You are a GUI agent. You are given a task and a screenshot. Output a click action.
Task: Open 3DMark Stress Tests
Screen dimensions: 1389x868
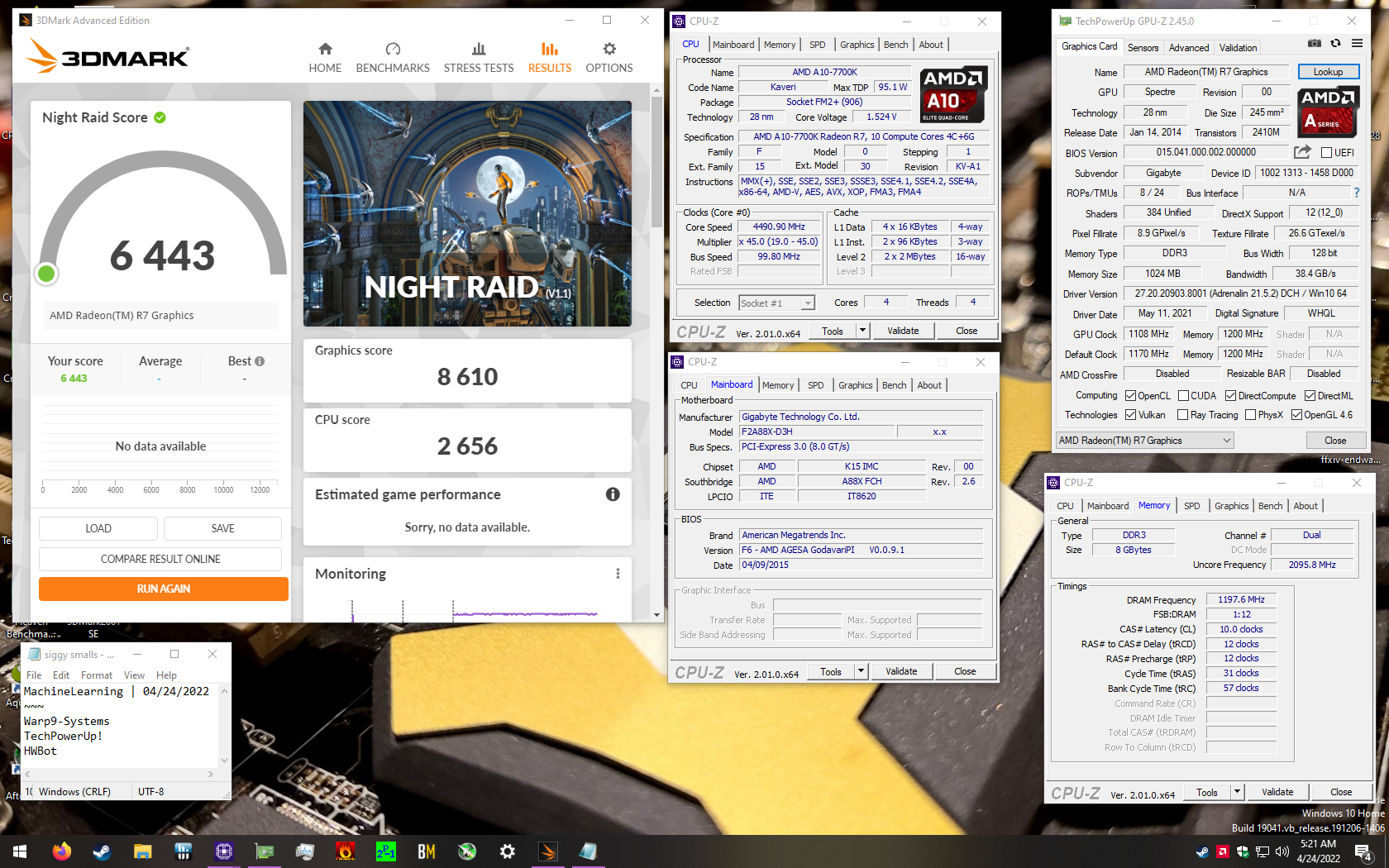479,58
